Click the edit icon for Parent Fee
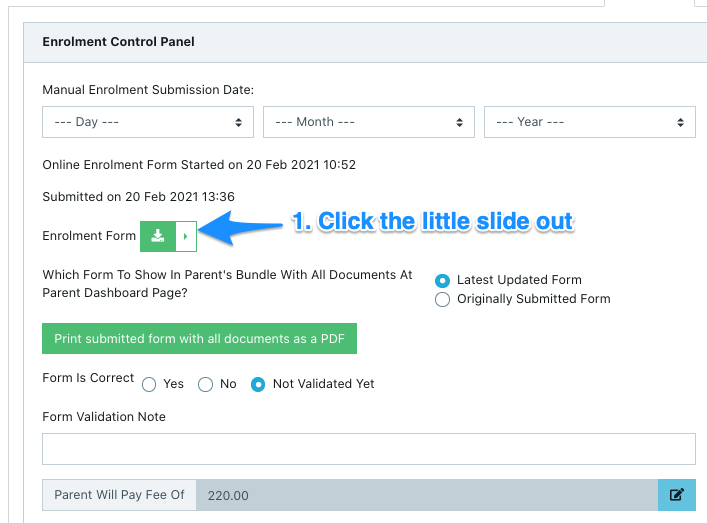 pos(676,494)
